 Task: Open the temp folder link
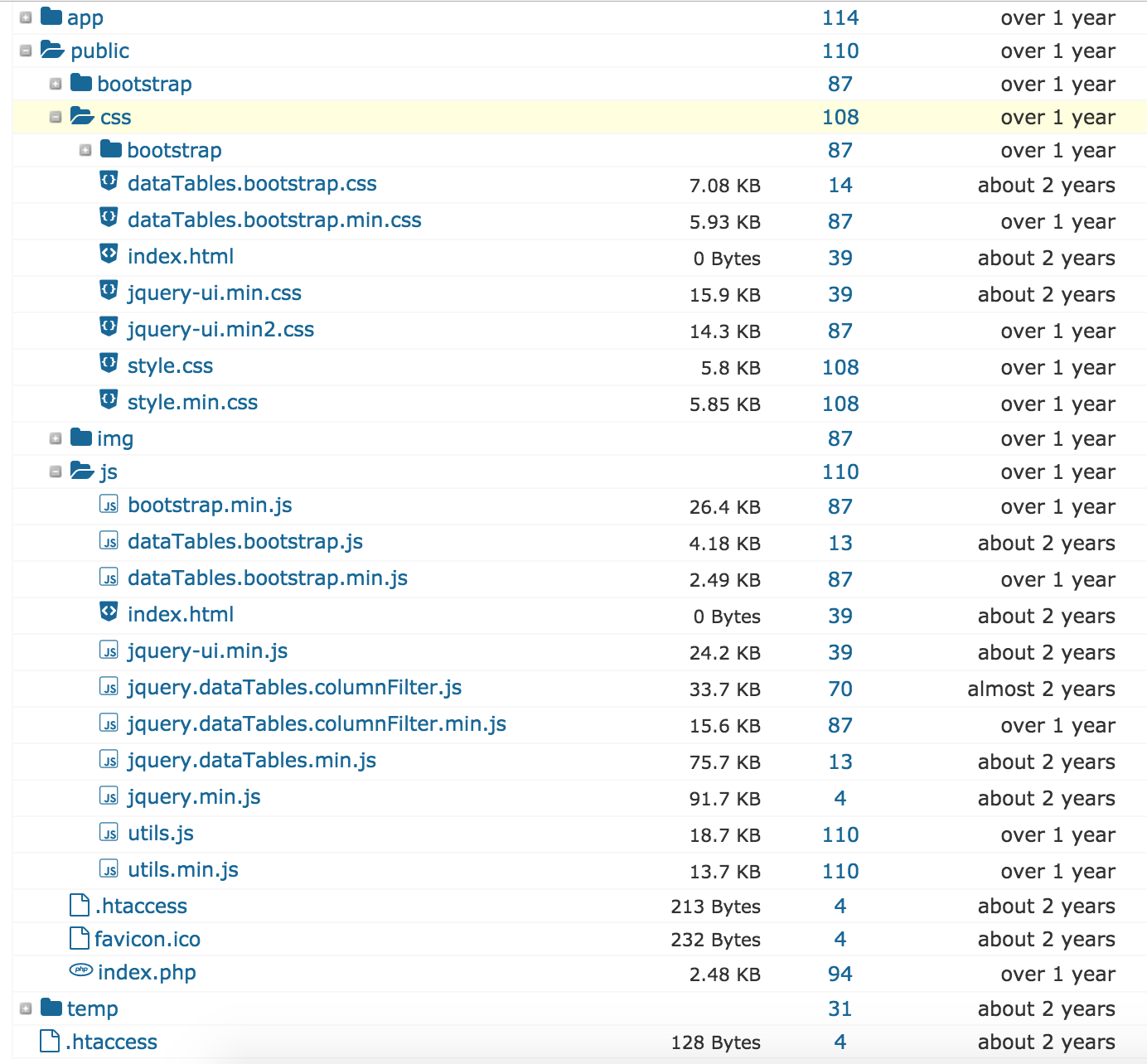point(93,1008)
